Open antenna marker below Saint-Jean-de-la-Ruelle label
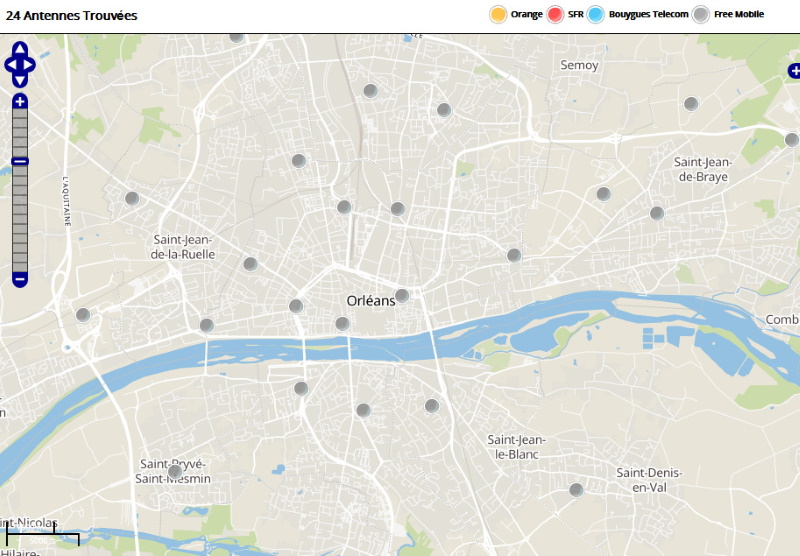 coord(250,264)
